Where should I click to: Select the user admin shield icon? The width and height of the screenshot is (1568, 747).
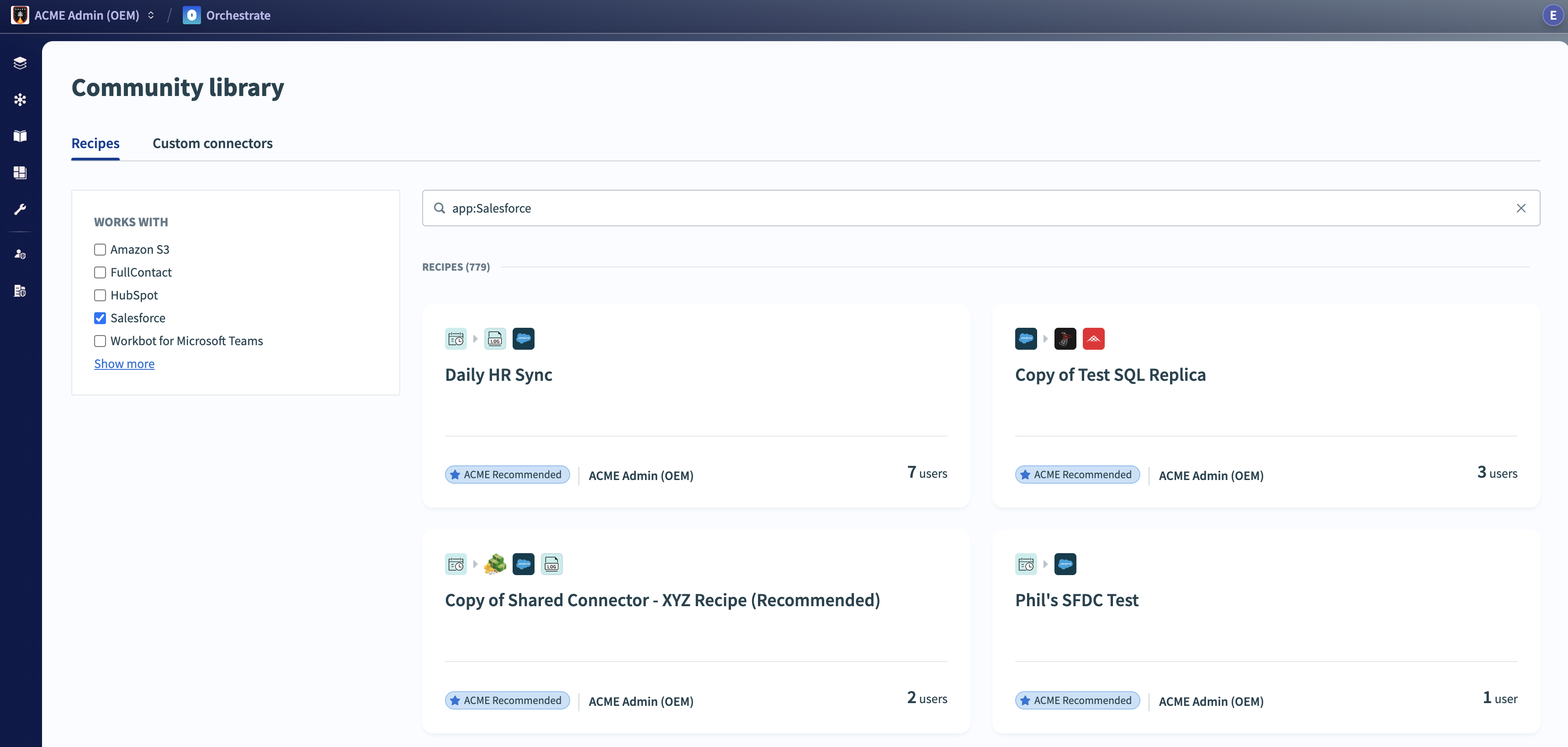(20, 254)
